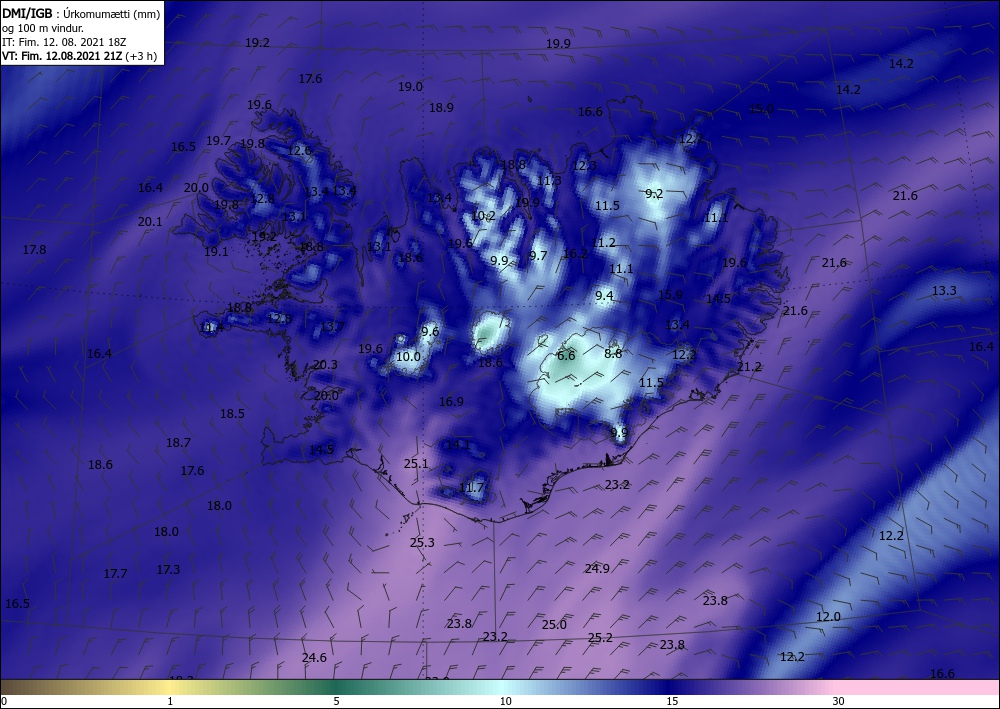Screen dimensions: 1000x709
Task: Click the map value "25.0"
Action: (554, 625)
